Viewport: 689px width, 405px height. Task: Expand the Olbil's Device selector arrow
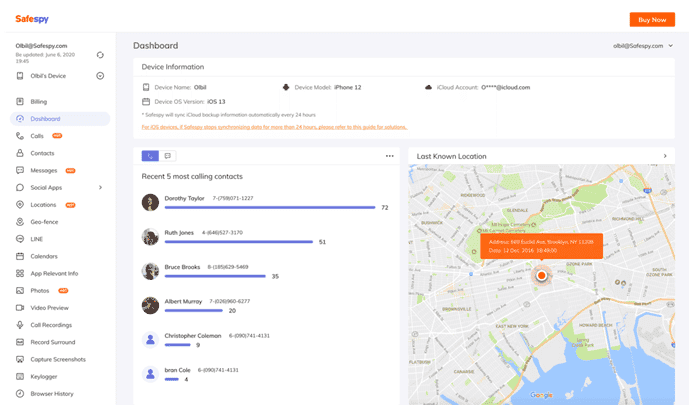pyautogui.click(x=100, y=76)
